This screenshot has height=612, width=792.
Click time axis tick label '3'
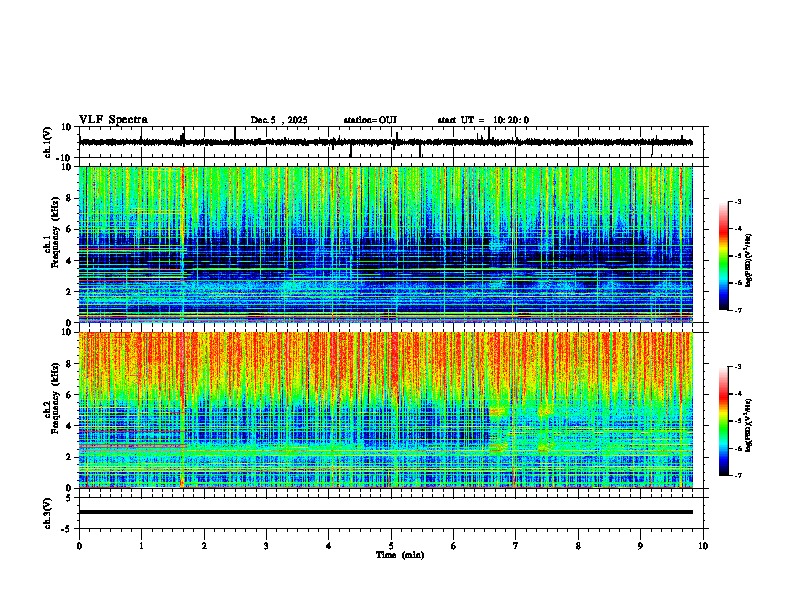tap(266, 546)
